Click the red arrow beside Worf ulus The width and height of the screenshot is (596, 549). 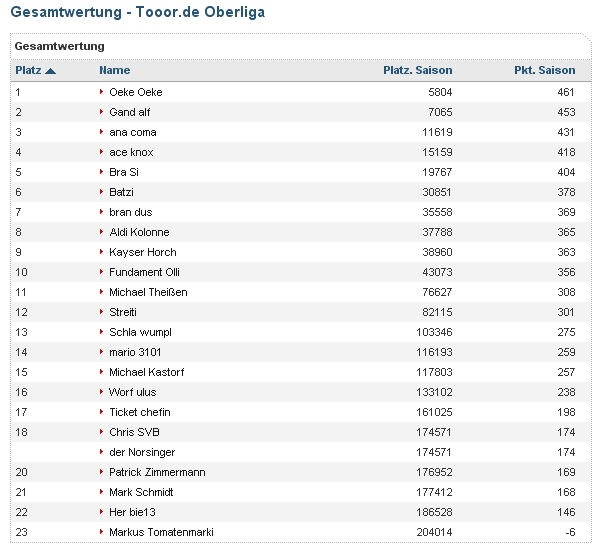(x=101, y=392)
